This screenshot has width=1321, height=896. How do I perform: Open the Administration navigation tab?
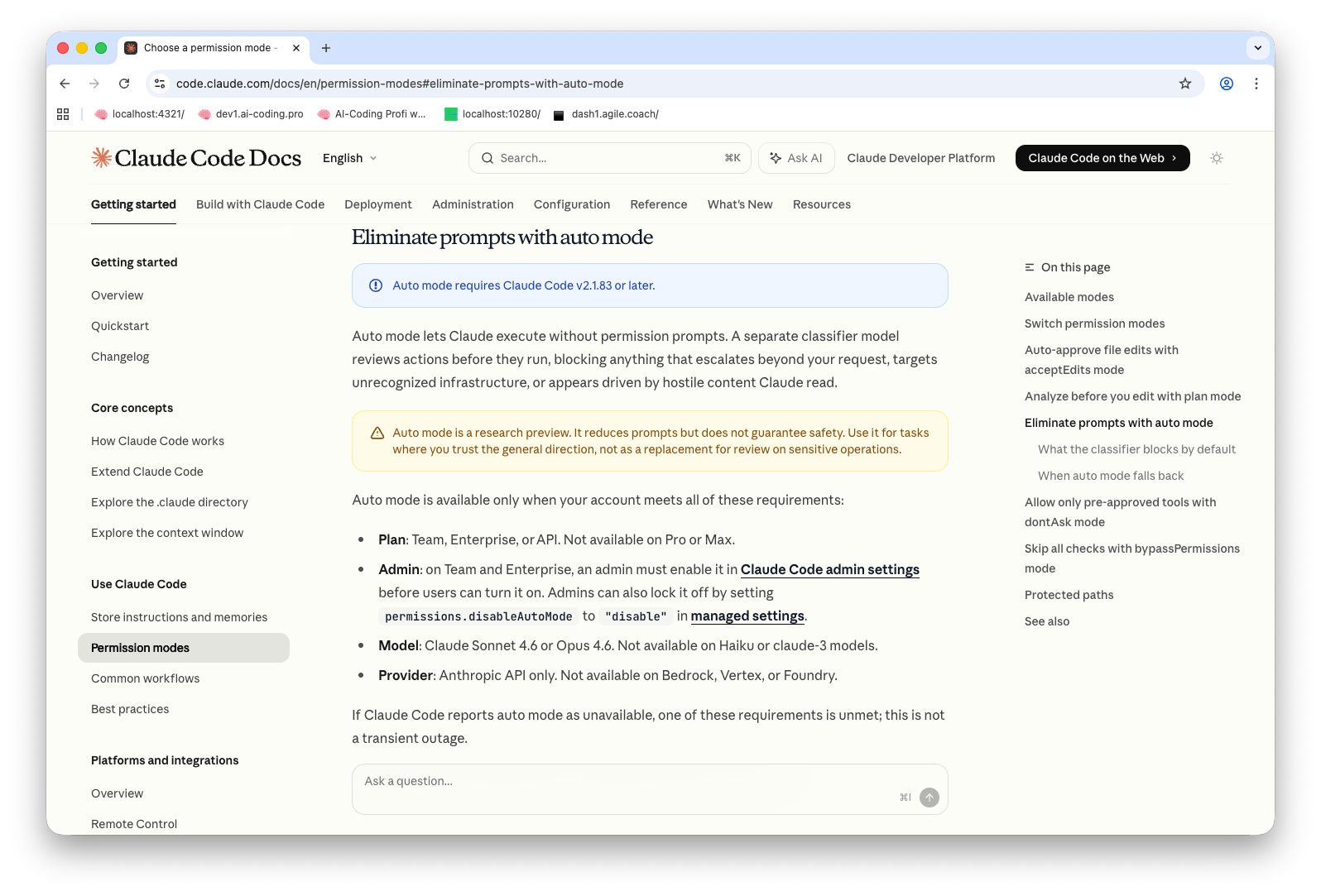tap(473, 204)
